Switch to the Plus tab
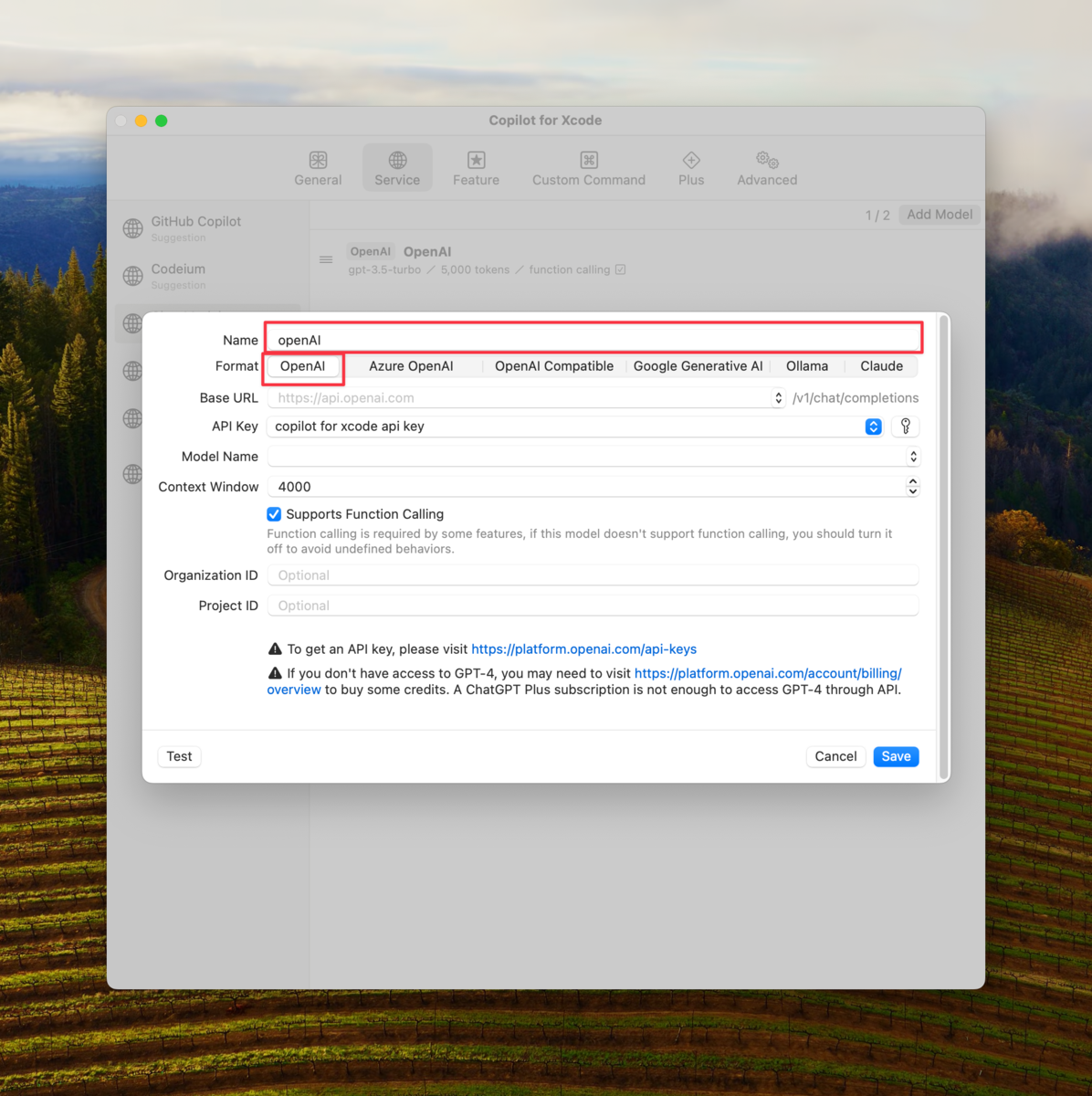 coord(691,169)
